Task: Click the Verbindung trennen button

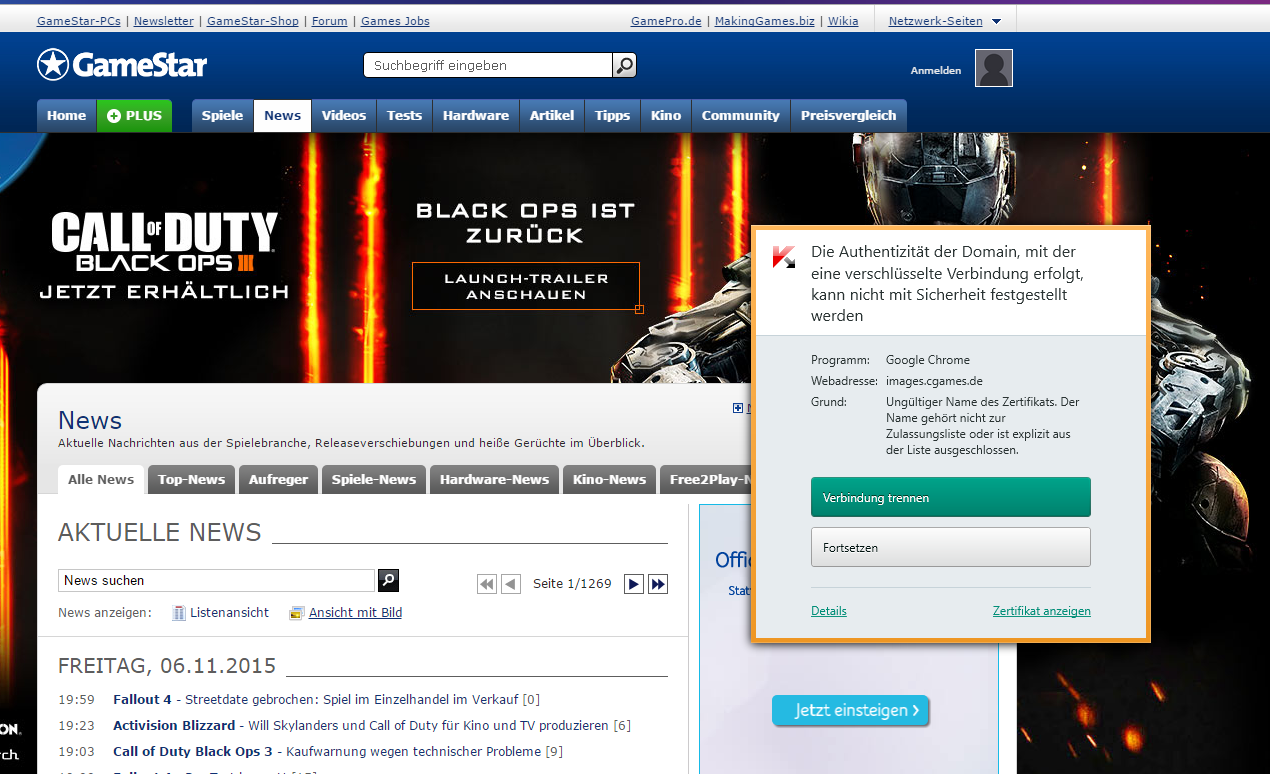Action: coord(950,497)
